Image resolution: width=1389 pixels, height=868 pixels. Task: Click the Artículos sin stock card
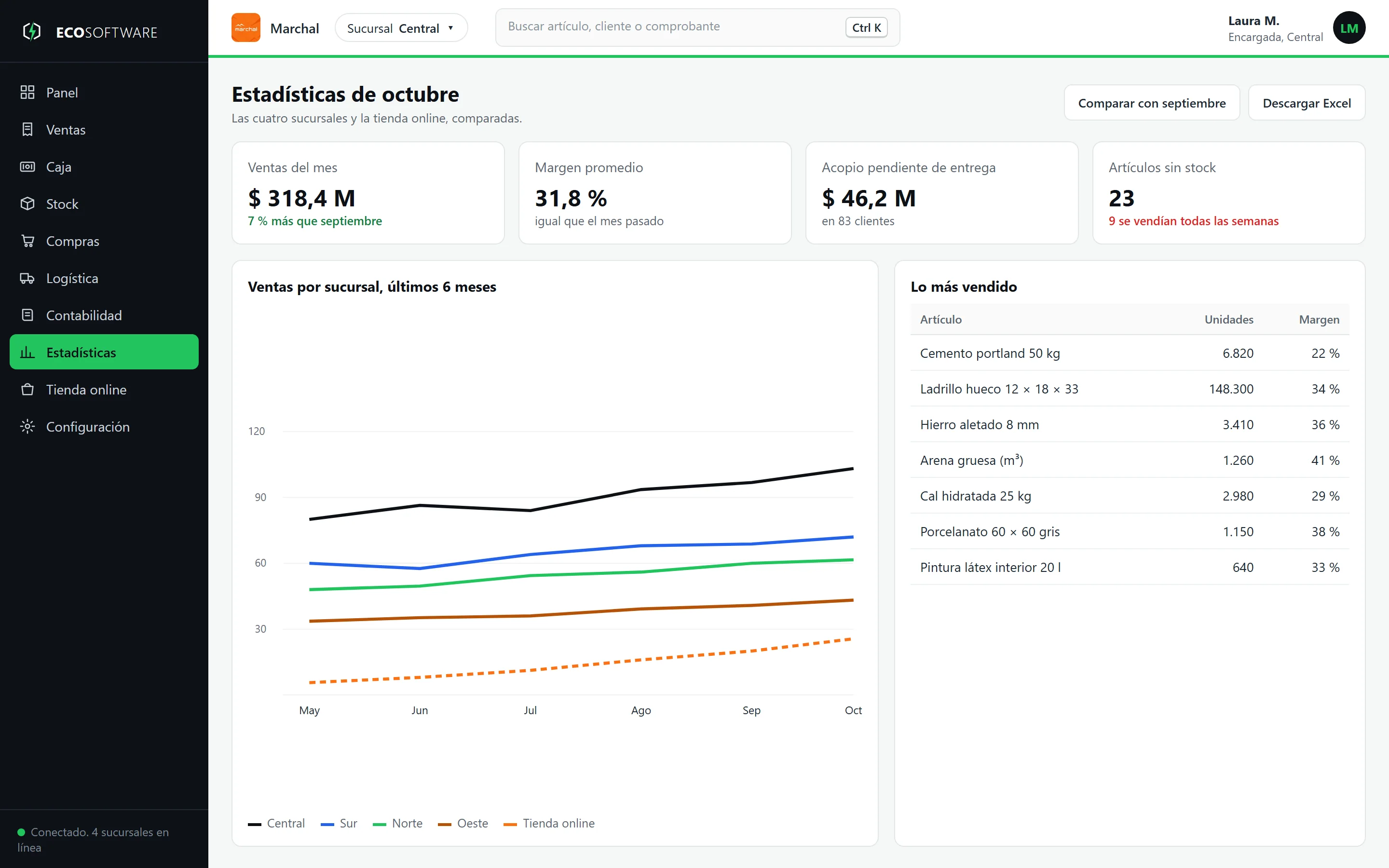1228,193
